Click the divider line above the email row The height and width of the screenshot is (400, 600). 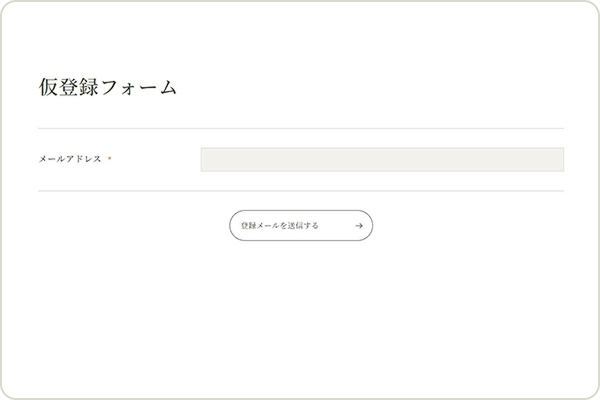point(300,129)
